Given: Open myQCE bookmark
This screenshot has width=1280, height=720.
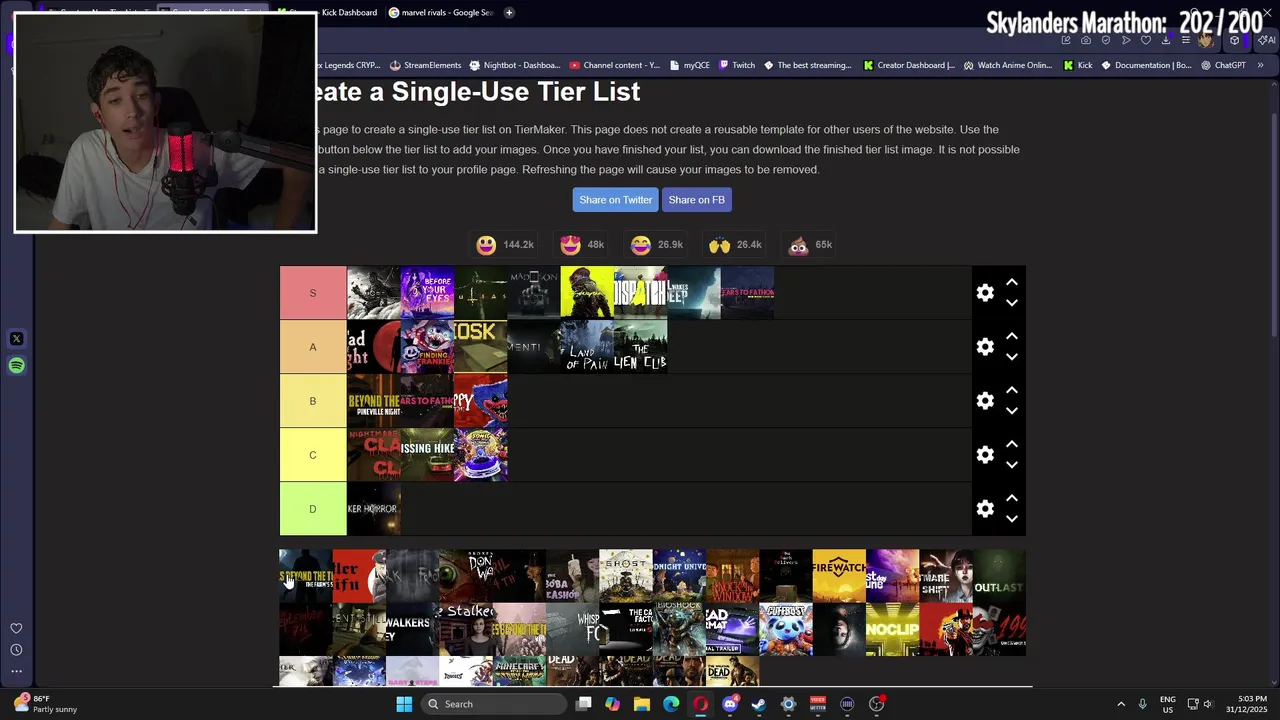Looking at the screenshot, I should click(689, 65).
